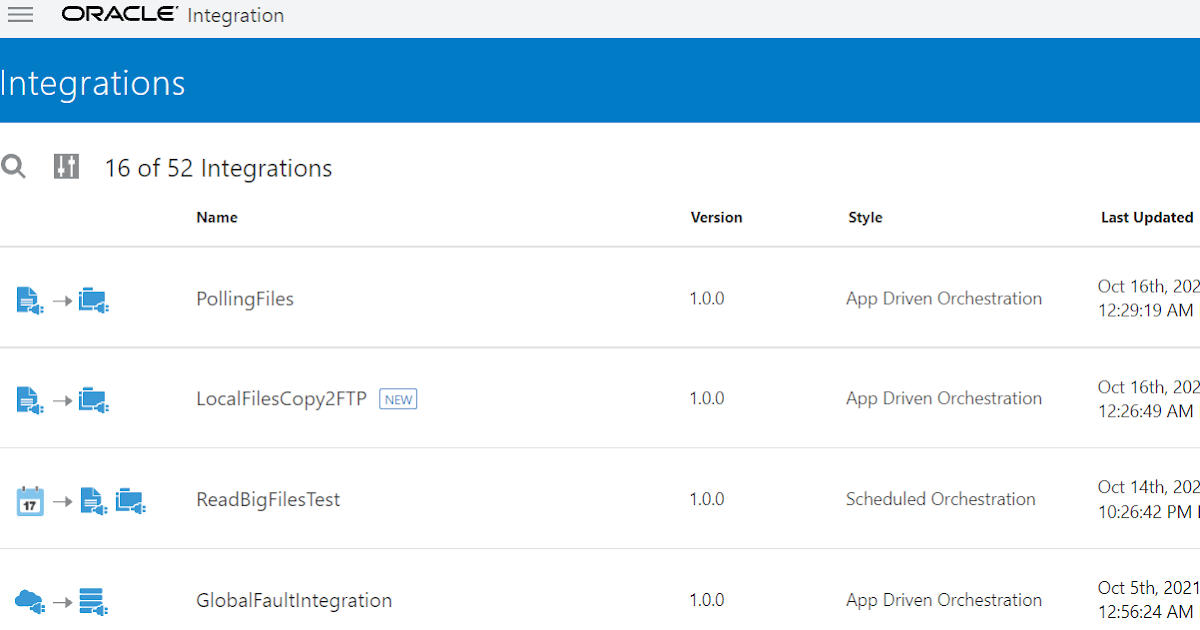Sort by the Style column header
This screenshot has width=1200, height=630.
[865, 217]
